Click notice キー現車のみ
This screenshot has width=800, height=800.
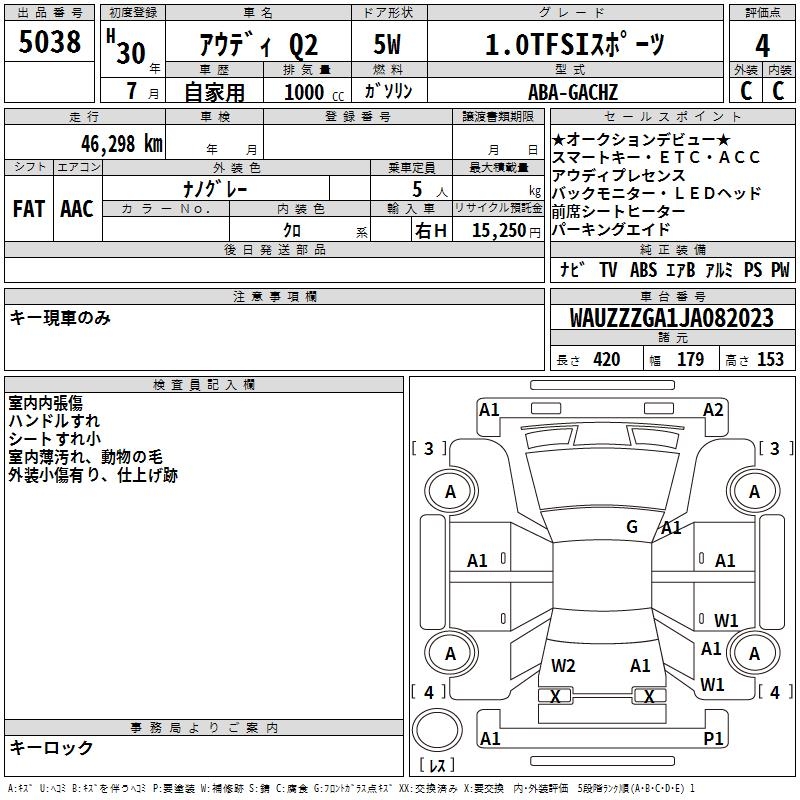click(60, 317)
